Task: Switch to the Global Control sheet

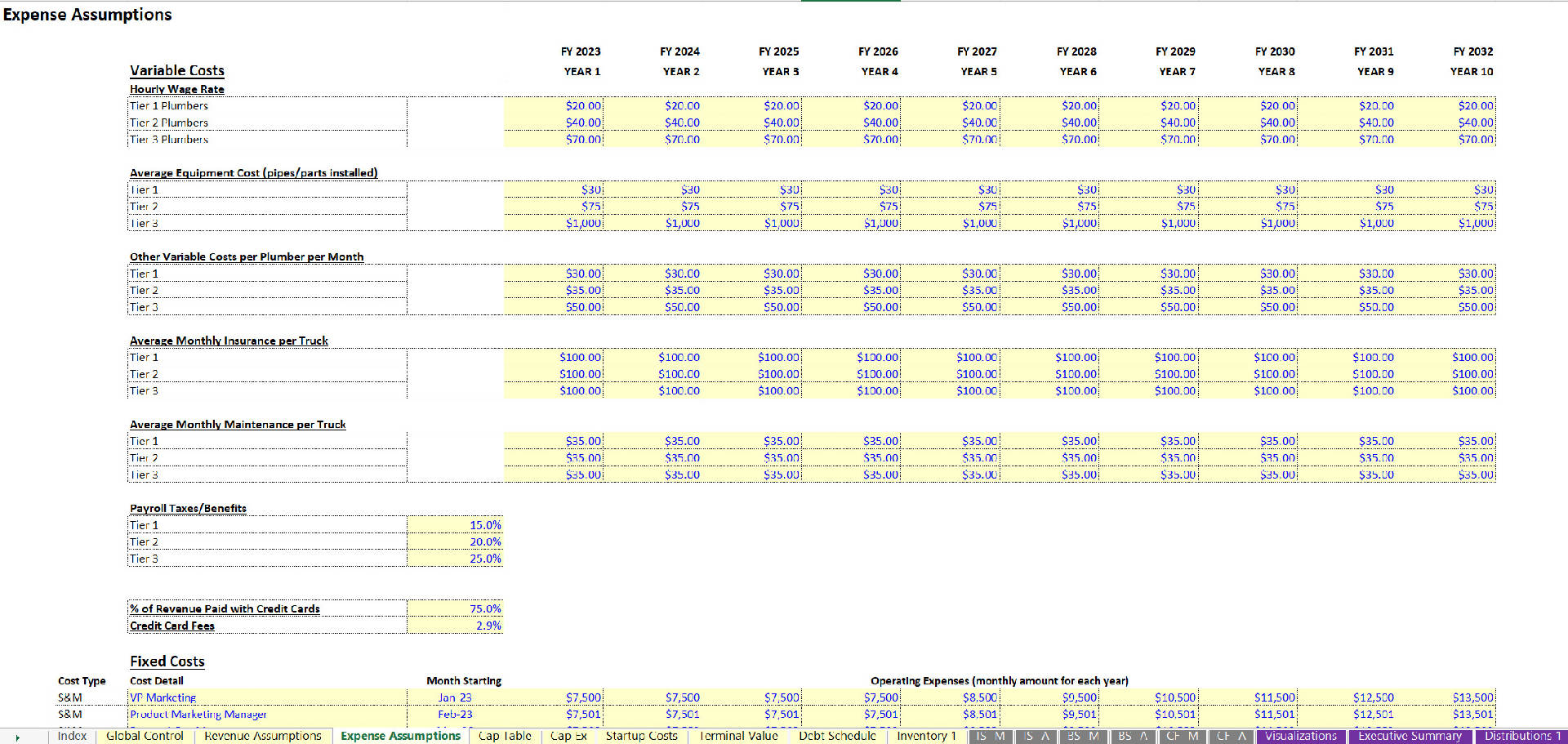Action: point(145,736)
